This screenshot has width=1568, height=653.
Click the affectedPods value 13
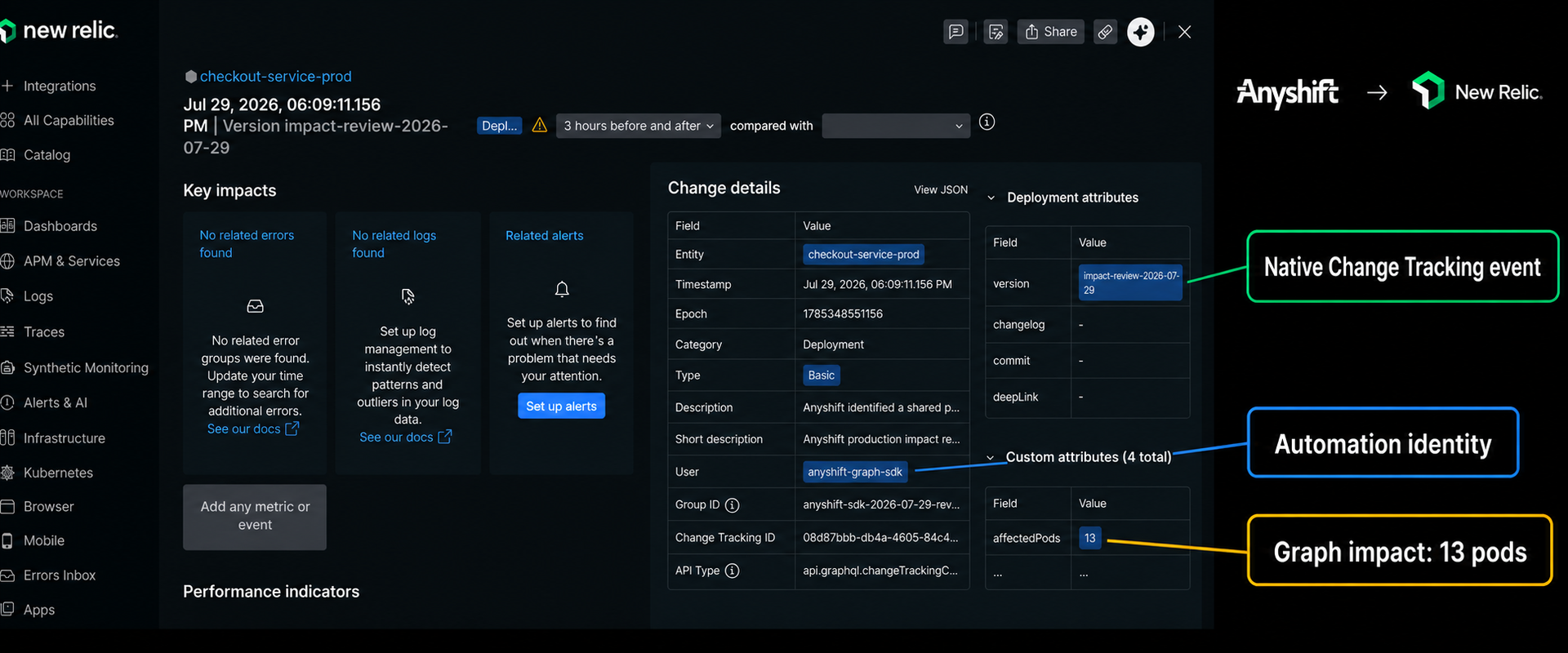[1089, 539]
